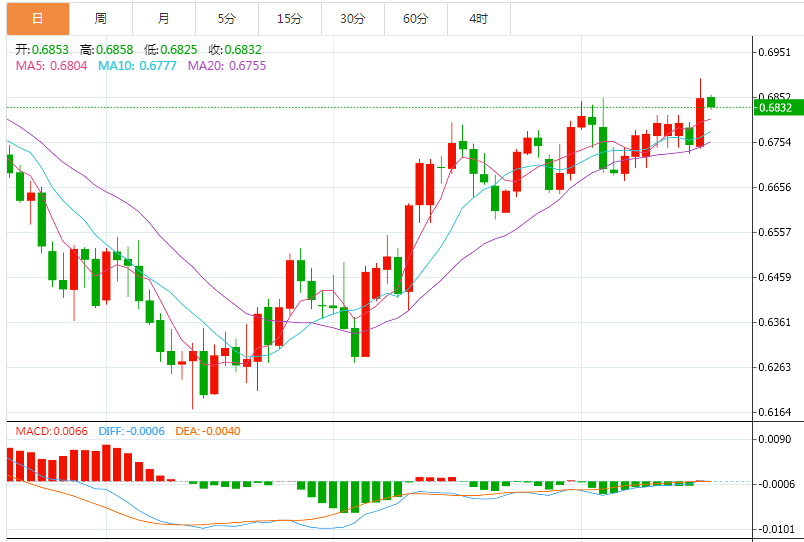Click the DEA:-0.0040 indicator value

(208, 431)
